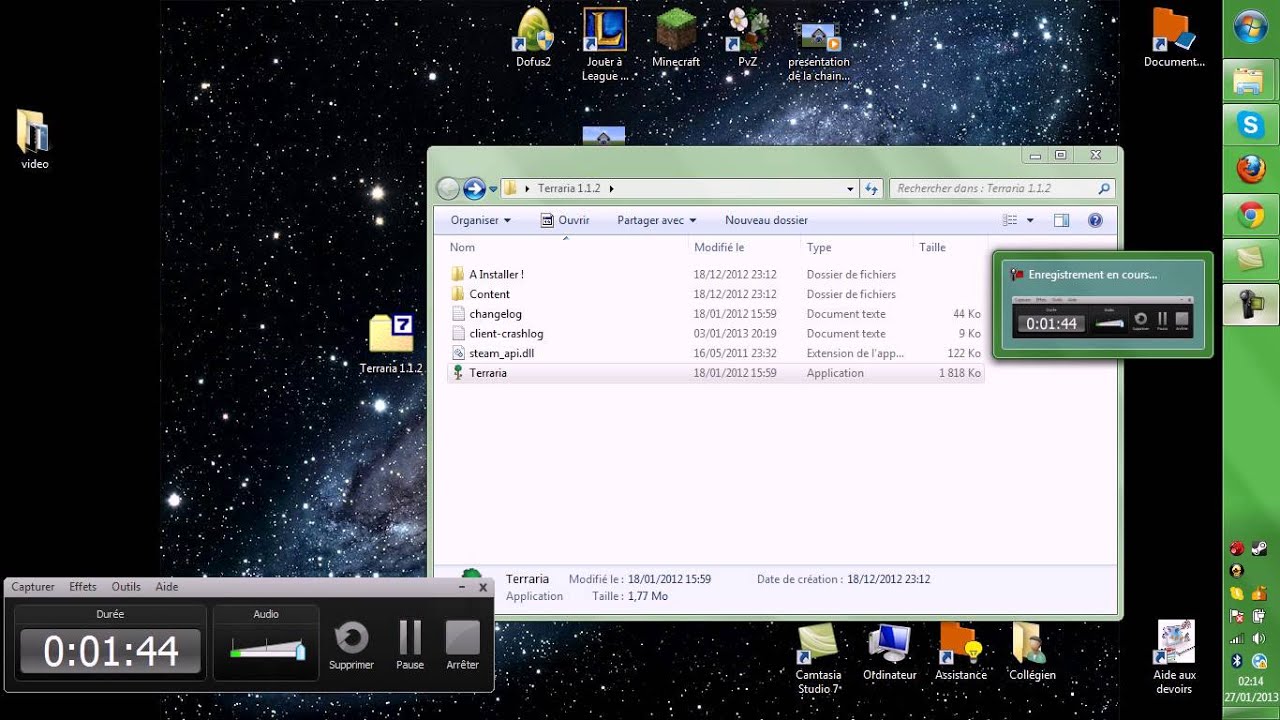This screenshot has height=720, width=1280.
Task: Launch Firefox from the taskbar
Action: pyautogui.click(x=1251, y=169)
